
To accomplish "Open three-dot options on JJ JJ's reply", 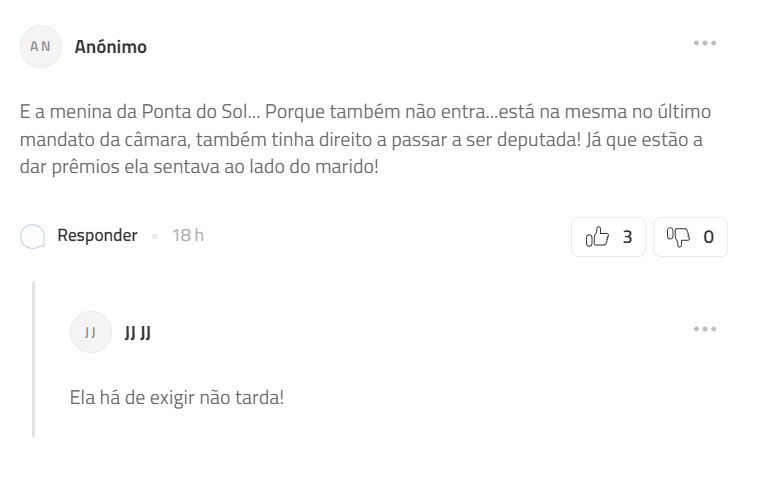I will click(x=705, y=329).
